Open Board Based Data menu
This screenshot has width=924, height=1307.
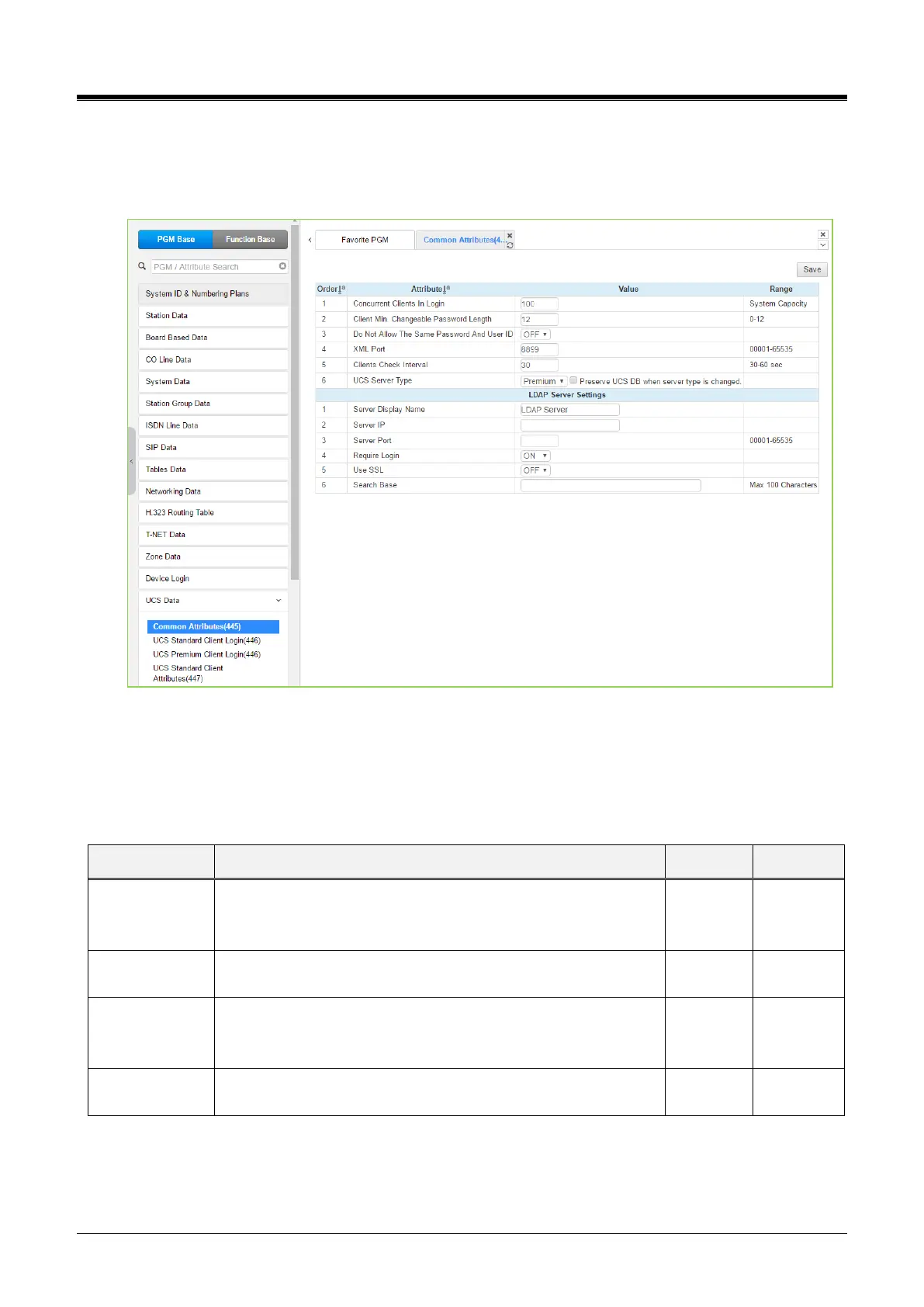[213, 338]
